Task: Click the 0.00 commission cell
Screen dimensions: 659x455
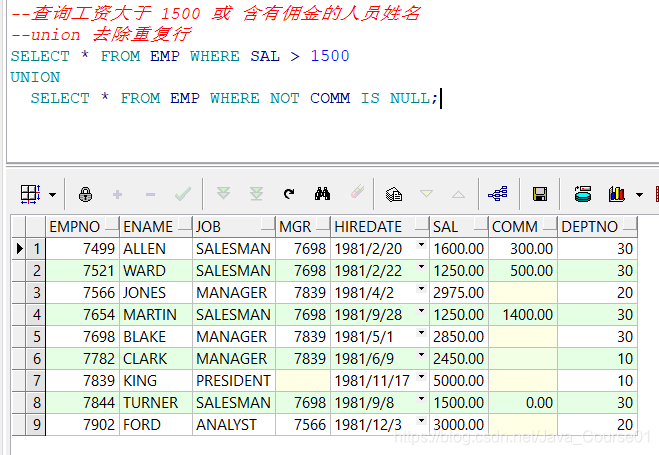Action: (523, 402)
